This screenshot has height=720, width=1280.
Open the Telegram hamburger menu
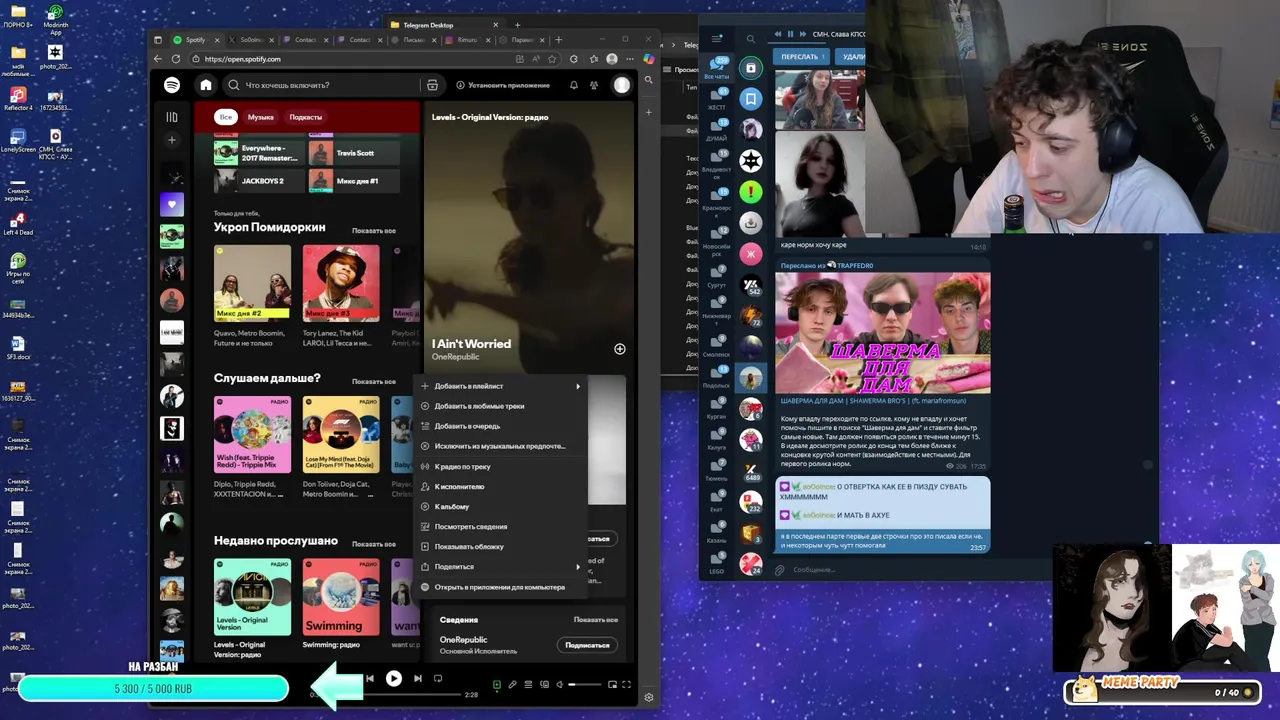pyautogui.click(x=717, y=38)
